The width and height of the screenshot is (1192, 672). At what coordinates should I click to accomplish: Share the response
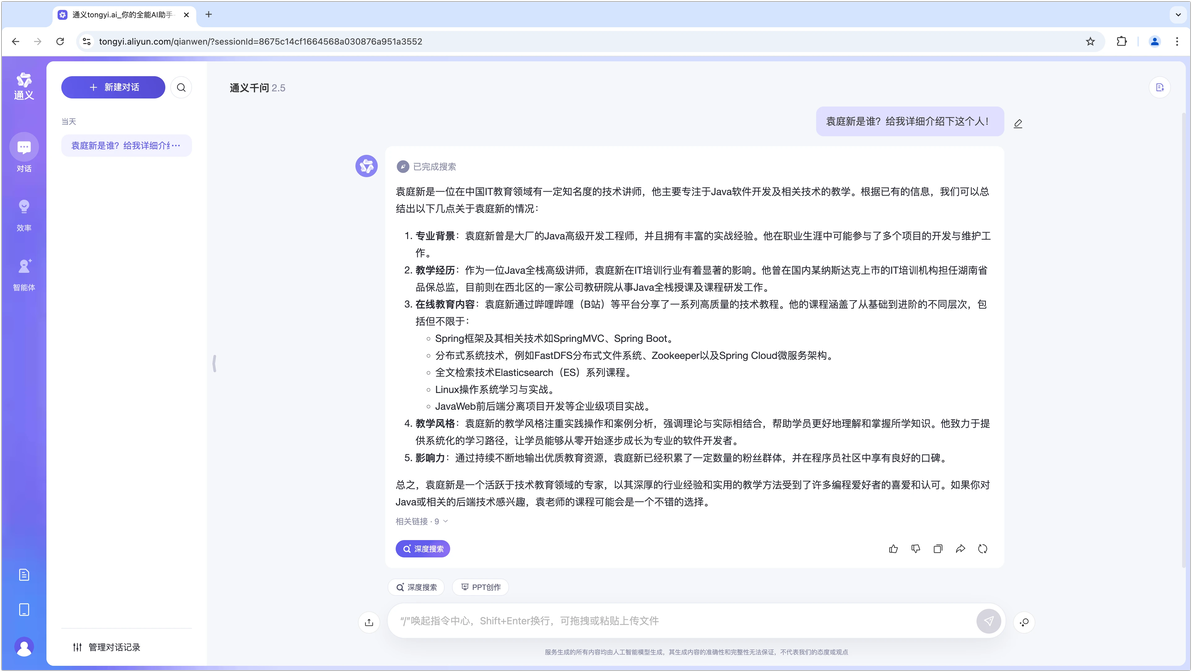(x=960, y=549)
